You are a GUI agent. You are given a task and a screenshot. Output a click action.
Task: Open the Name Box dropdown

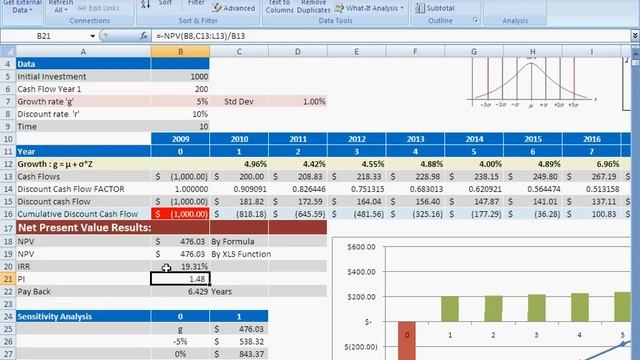coord(93,36)
